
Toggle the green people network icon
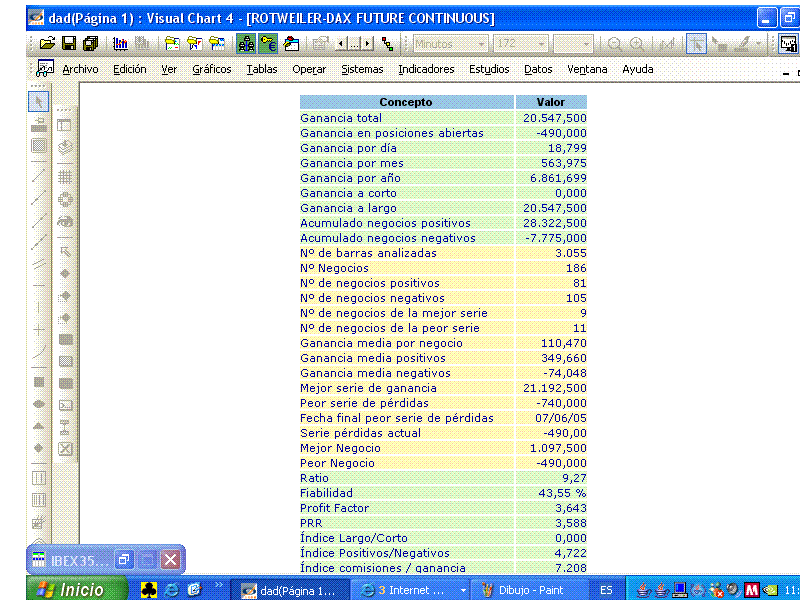click(x=246, y=44)
